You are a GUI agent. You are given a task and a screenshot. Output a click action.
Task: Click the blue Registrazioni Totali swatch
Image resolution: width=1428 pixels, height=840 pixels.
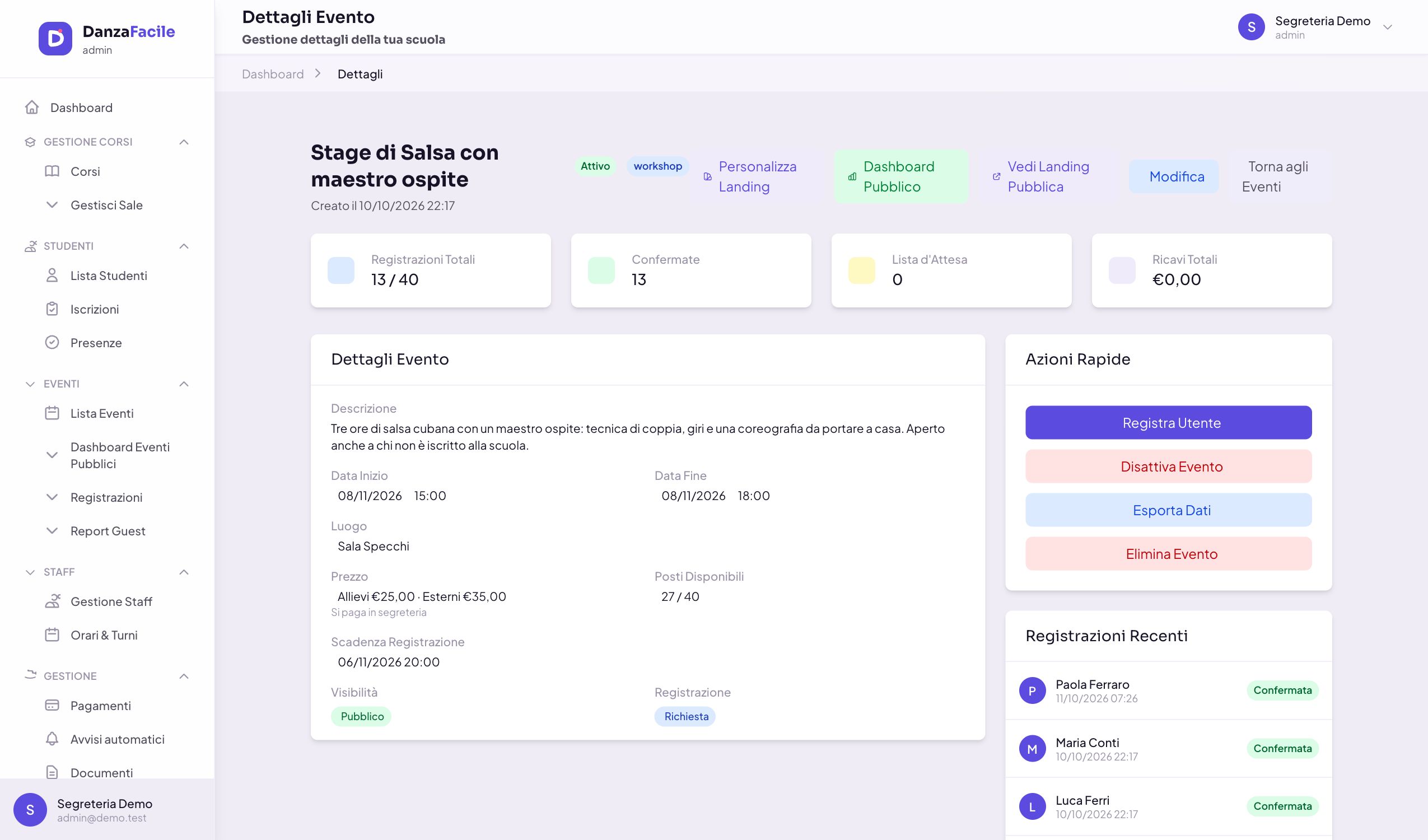(341, 270)
